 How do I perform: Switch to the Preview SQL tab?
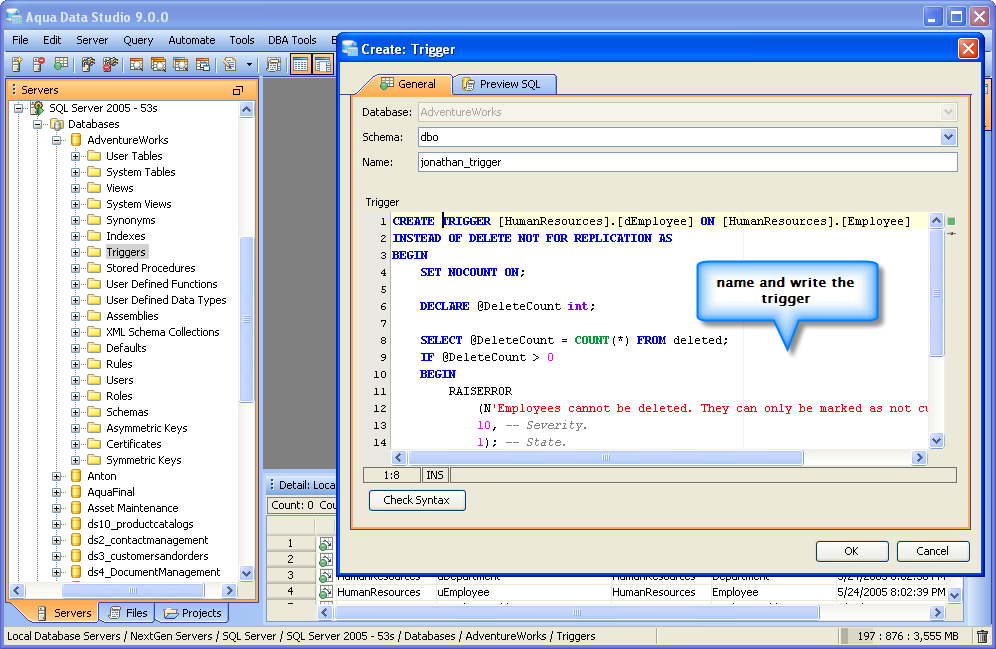(x=503, y=84)
